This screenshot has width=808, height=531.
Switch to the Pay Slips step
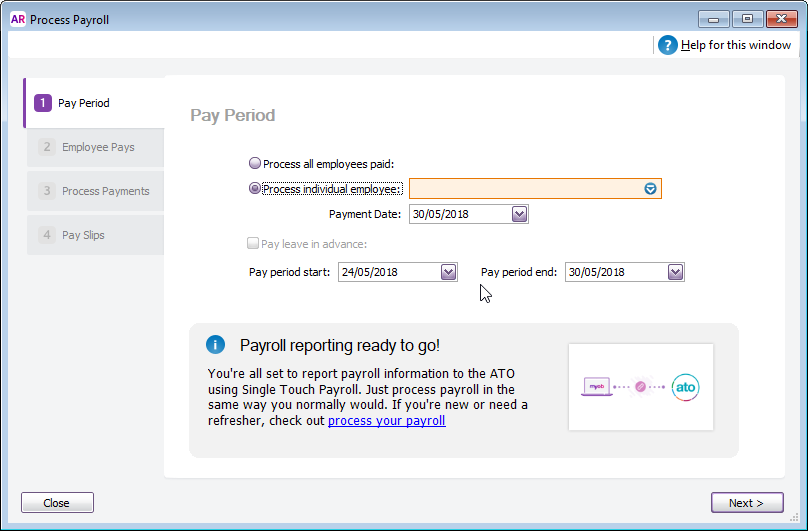coord(83,235)
